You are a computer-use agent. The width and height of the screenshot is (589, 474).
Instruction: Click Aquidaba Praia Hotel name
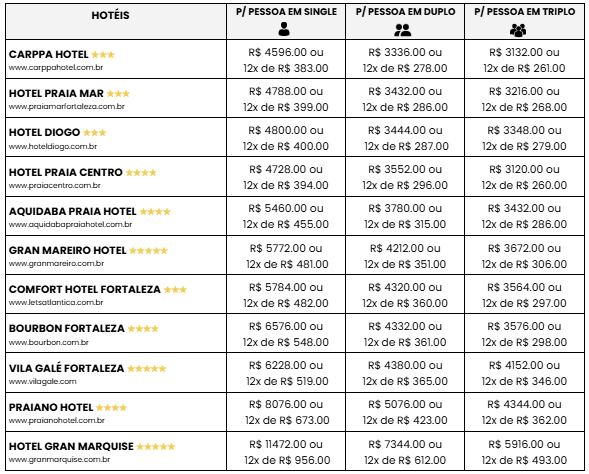click(x=72, y=211)
